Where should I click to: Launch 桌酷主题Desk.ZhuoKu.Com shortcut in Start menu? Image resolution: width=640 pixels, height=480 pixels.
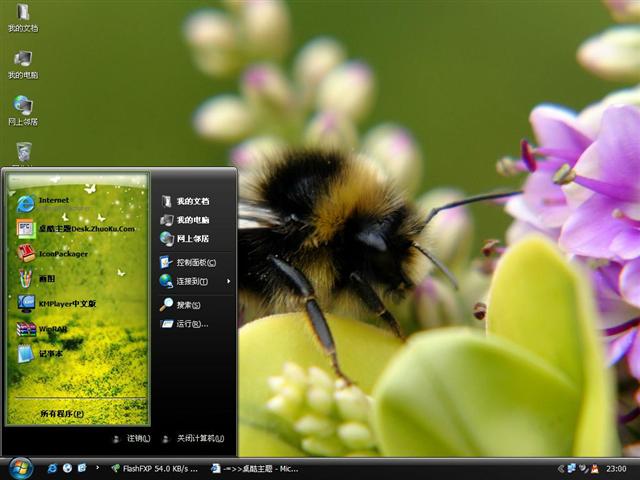click(x=76, y=229)
